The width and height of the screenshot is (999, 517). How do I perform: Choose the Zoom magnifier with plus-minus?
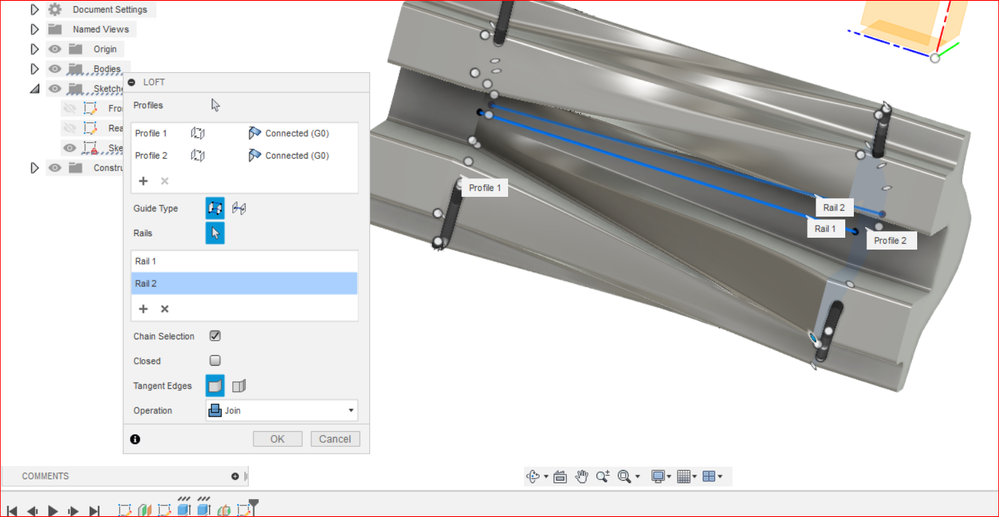[x=602, y=476]
